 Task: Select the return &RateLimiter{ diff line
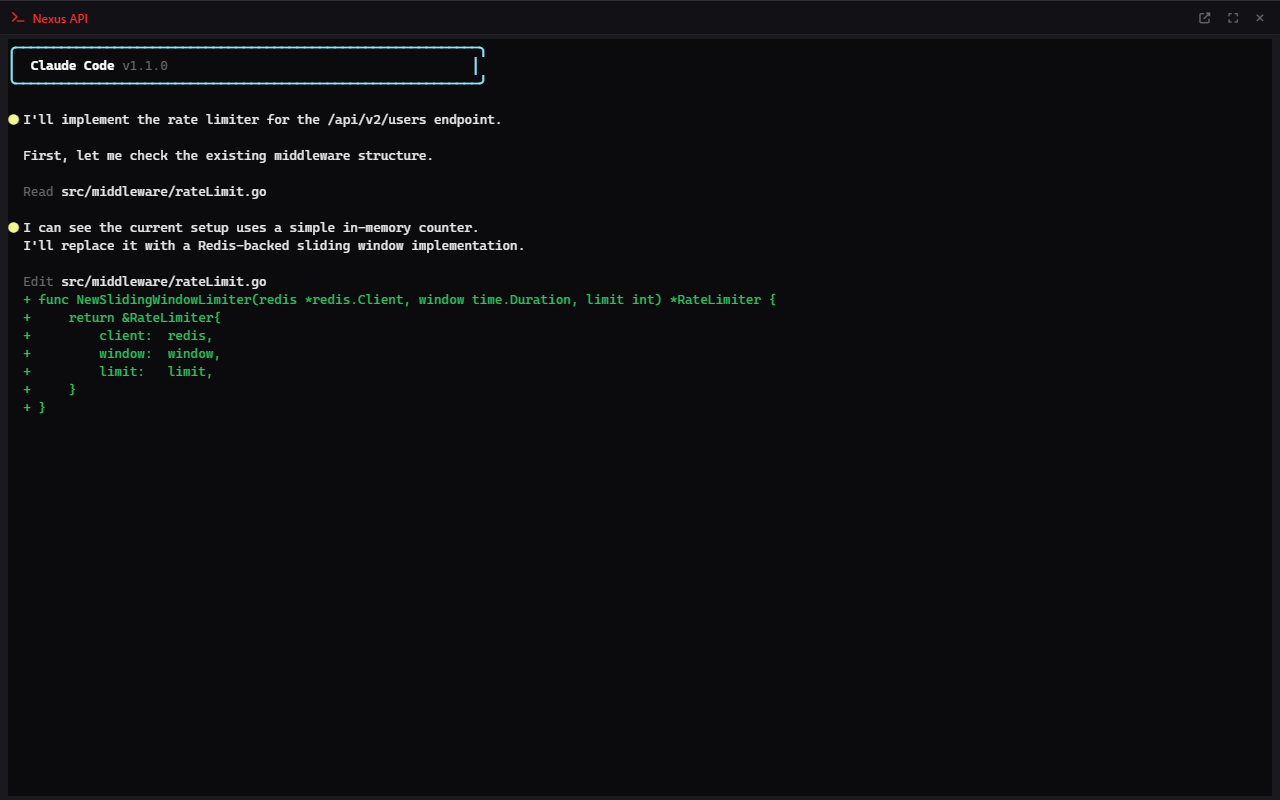(130, 317)
